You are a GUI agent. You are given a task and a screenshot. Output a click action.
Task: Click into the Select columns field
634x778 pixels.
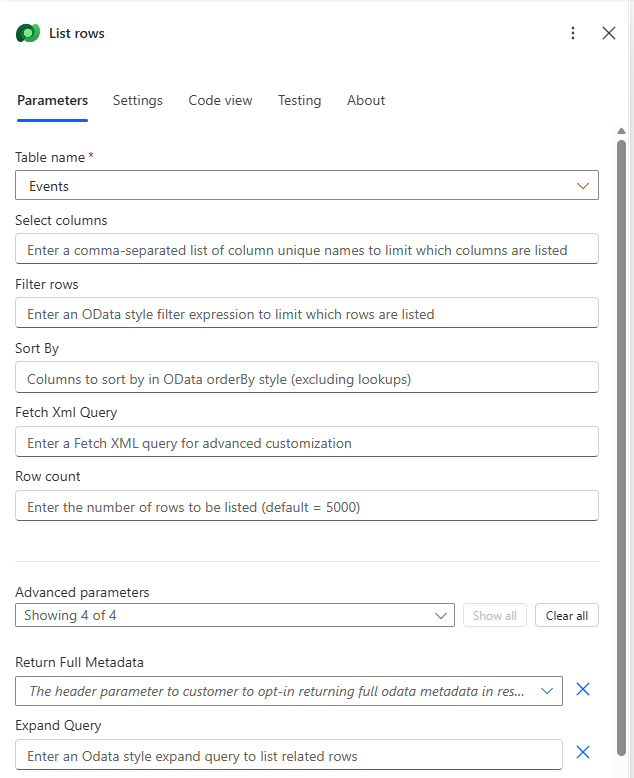tap(306, 250)
